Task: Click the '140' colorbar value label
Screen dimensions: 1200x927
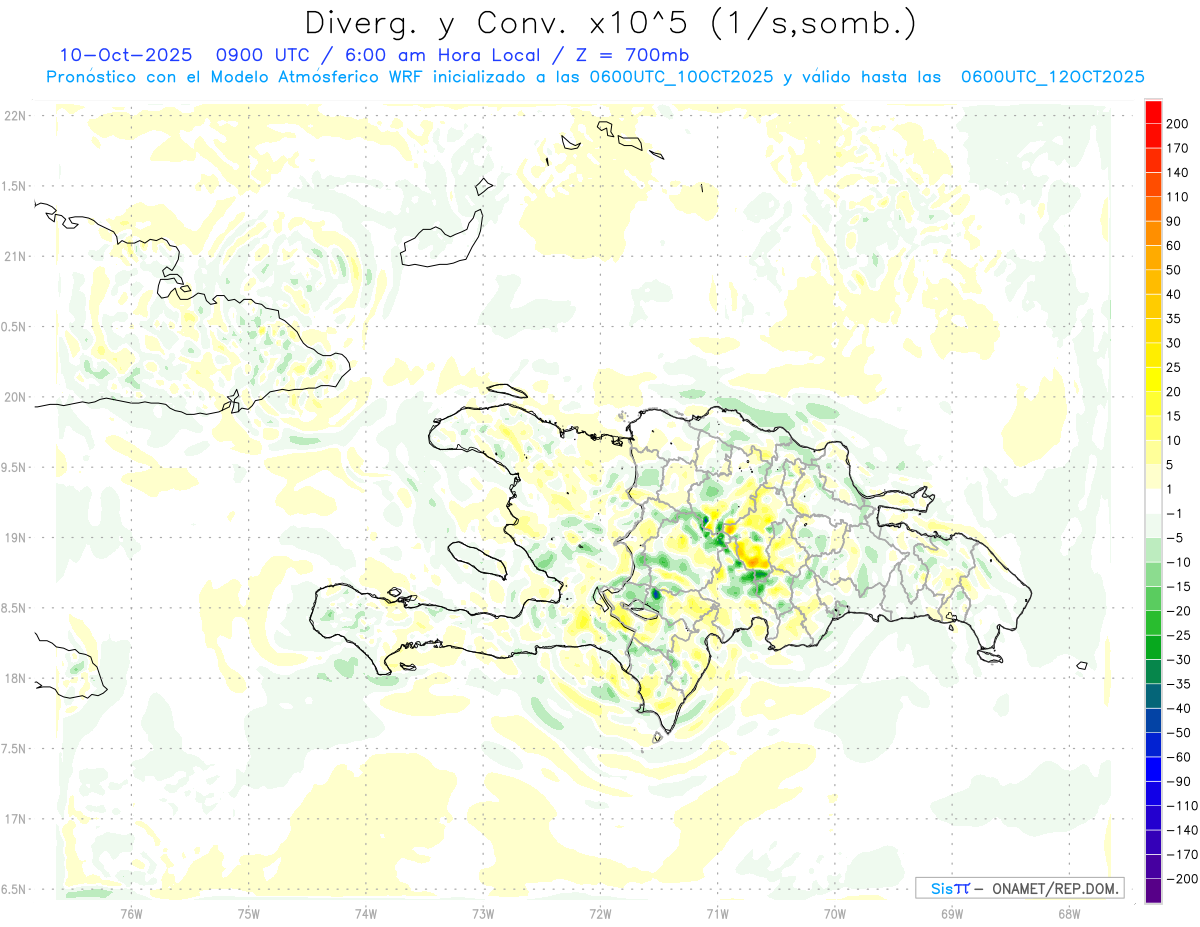Action: pyautogui.click(x=1178, y=173)
